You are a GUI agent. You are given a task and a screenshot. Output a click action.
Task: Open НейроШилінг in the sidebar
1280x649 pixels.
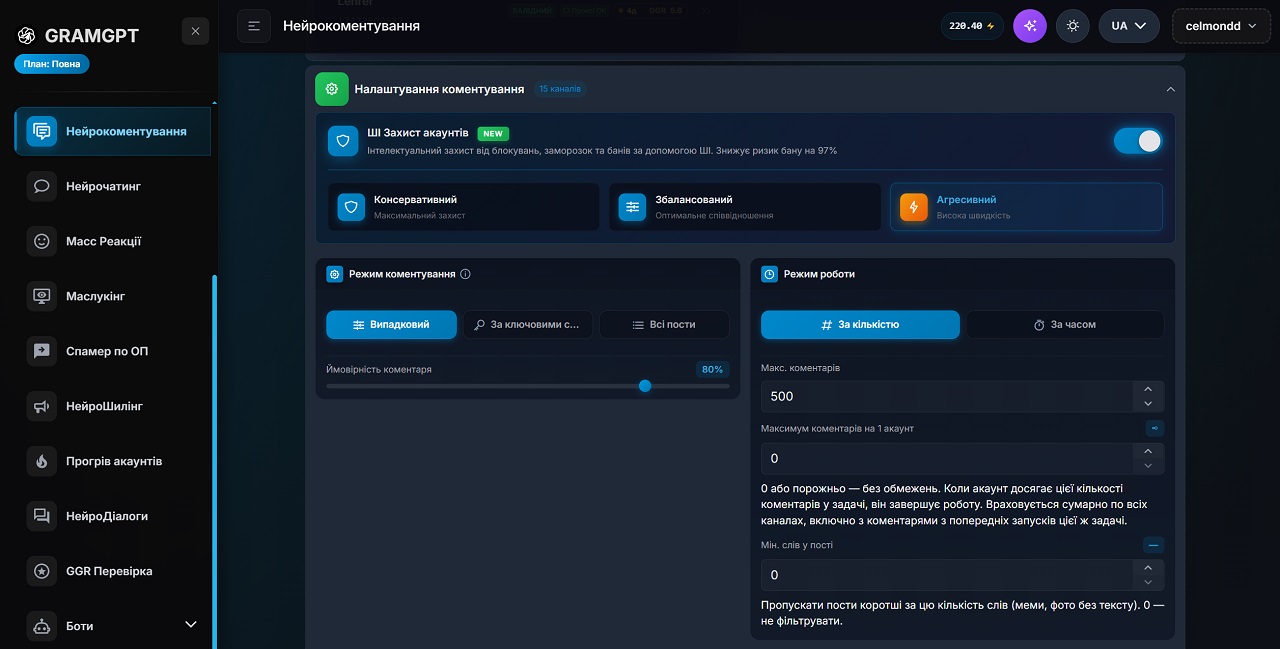point(113,406)
